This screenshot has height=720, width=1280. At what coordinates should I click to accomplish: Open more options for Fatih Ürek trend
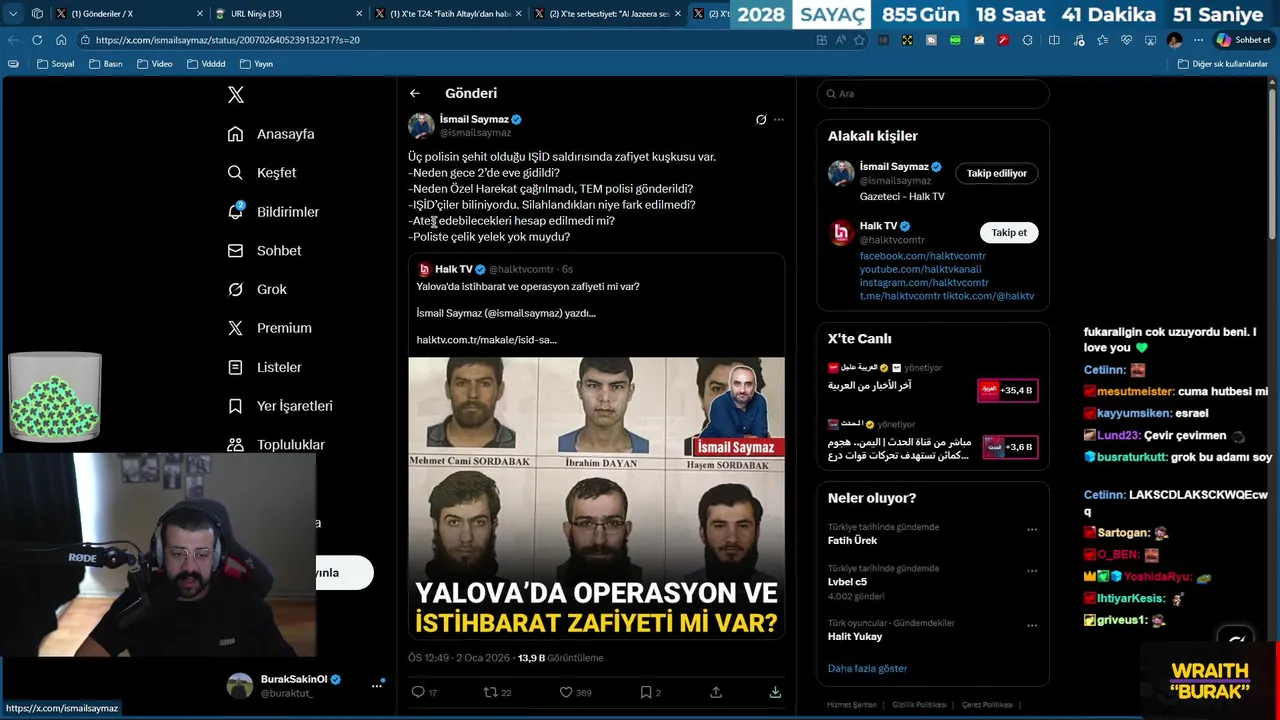pyautogui.click(x=1032, y=529)
